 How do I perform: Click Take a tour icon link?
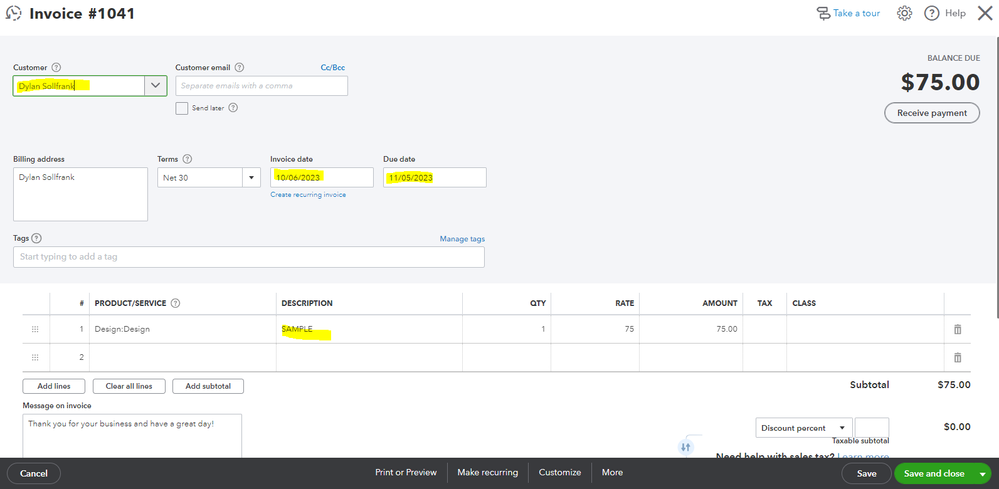(x=847, y=13)
